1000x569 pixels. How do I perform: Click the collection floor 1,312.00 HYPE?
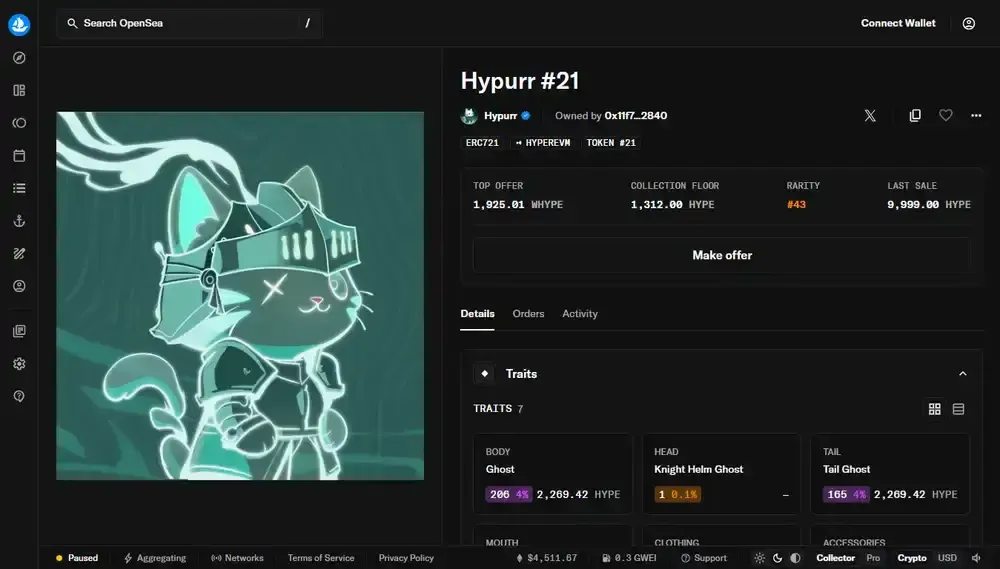coord(672,205)
